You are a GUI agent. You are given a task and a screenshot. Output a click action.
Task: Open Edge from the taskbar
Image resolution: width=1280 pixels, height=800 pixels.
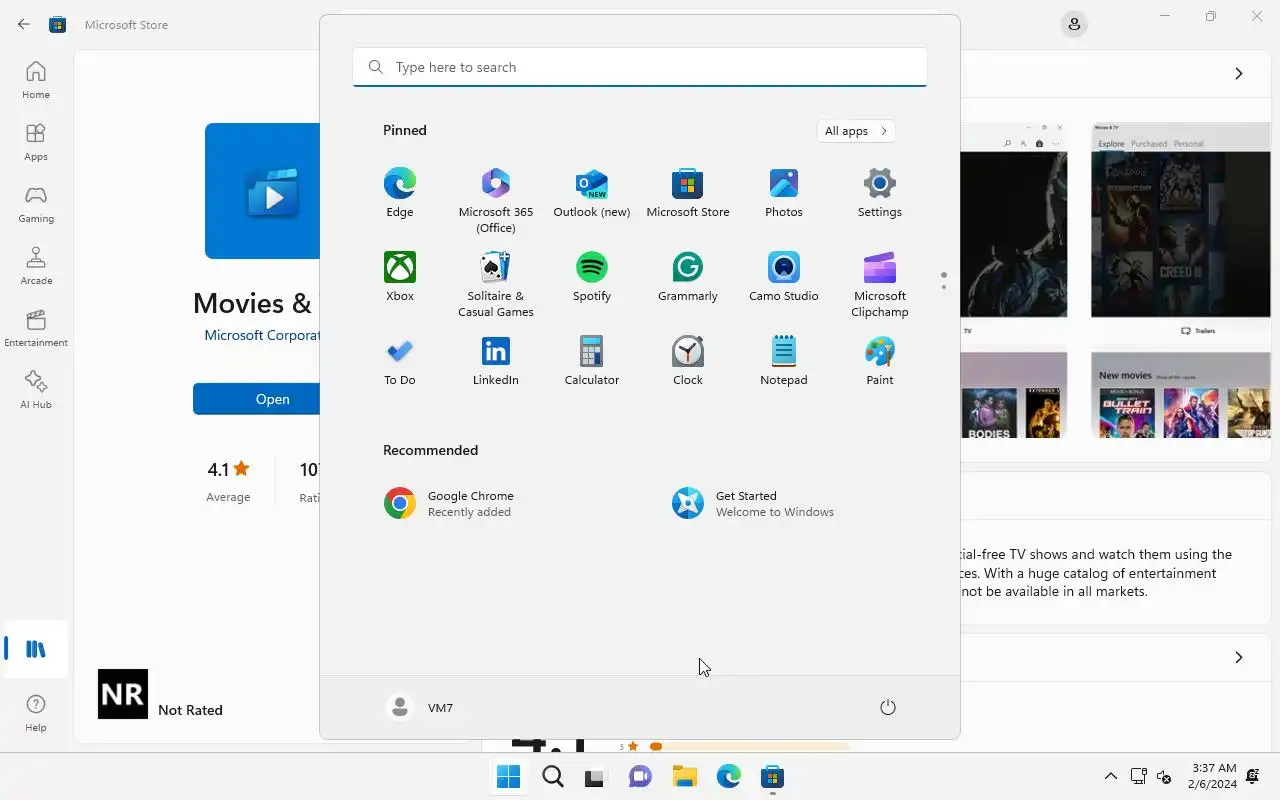tap(728, 777)
